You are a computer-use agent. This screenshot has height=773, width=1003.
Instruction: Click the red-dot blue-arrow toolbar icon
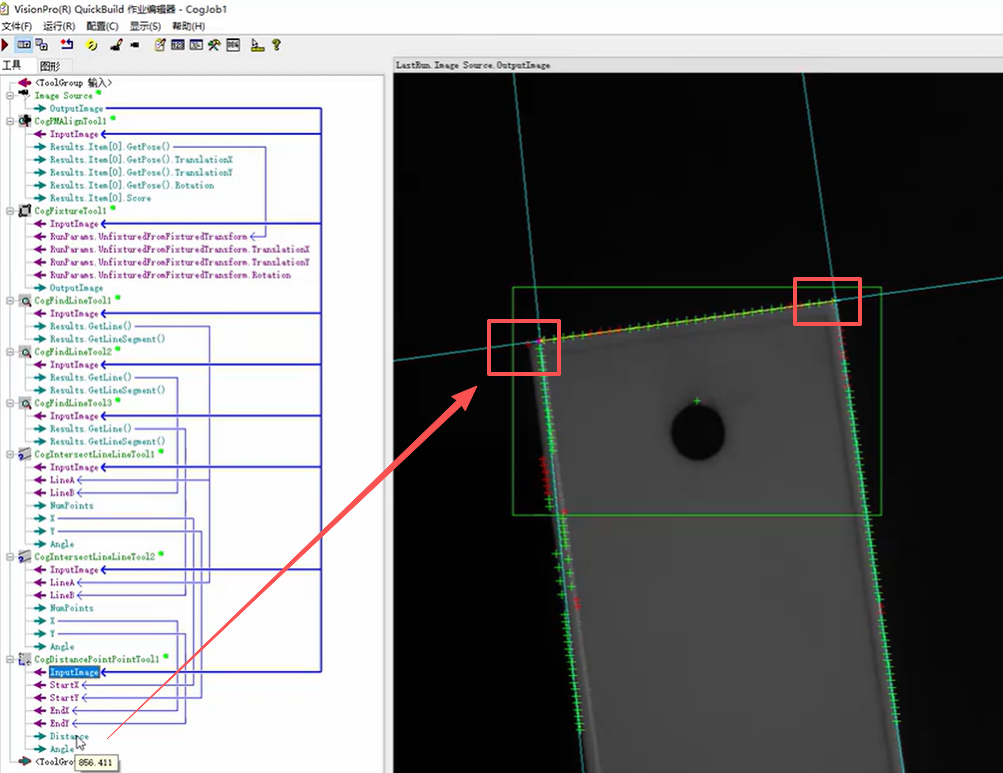click(67, 45)
